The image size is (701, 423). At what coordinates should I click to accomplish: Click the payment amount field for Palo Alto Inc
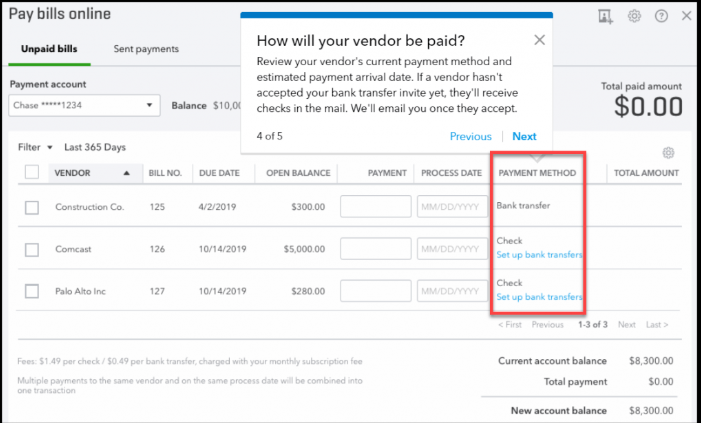376,291
